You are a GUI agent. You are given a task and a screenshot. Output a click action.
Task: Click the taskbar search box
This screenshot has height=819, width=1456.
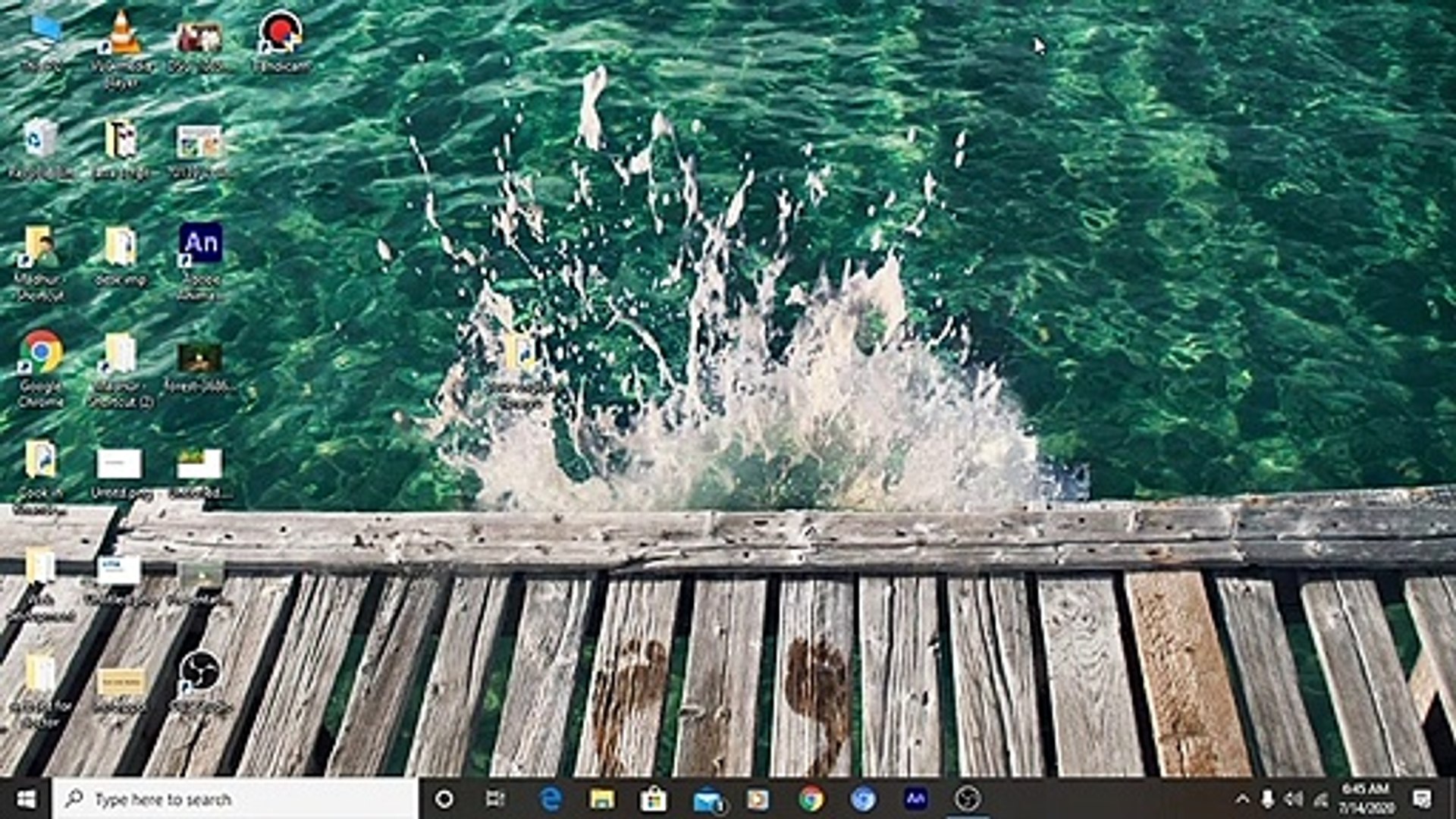[x=235, y=799]
